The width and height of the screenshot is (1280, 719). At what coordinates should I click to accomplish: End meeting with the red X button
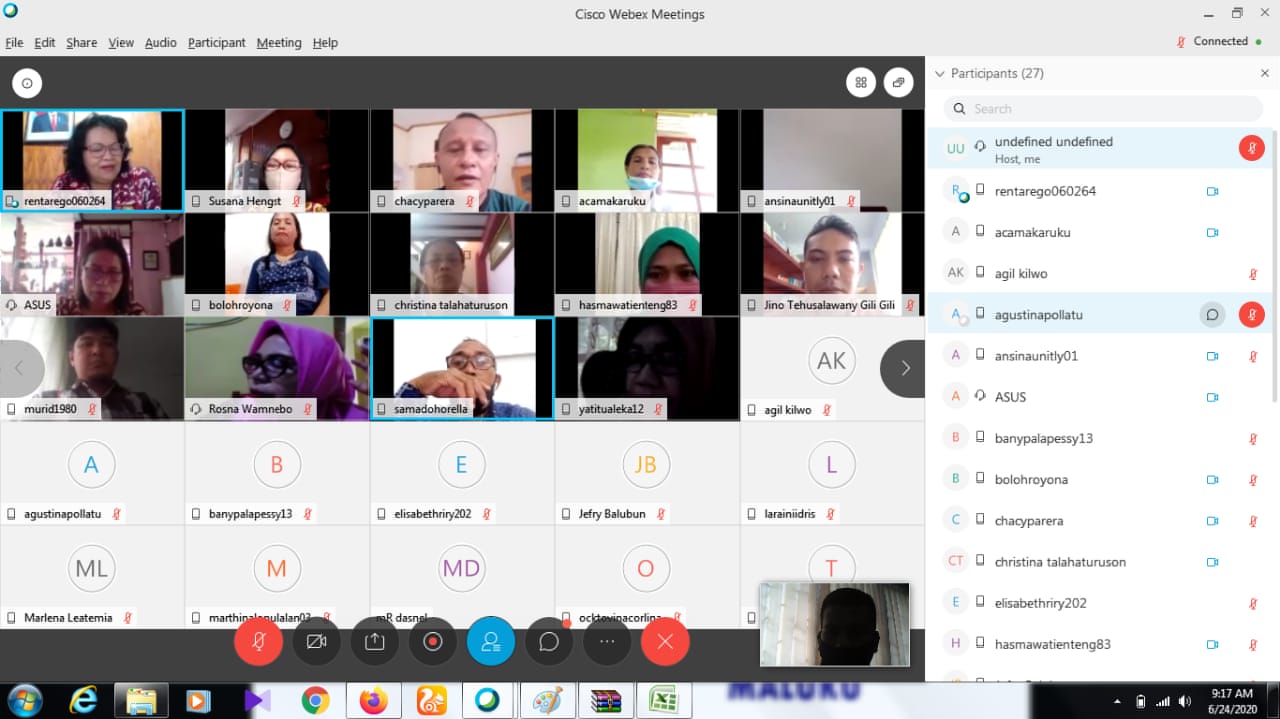[x=665, y=642]
